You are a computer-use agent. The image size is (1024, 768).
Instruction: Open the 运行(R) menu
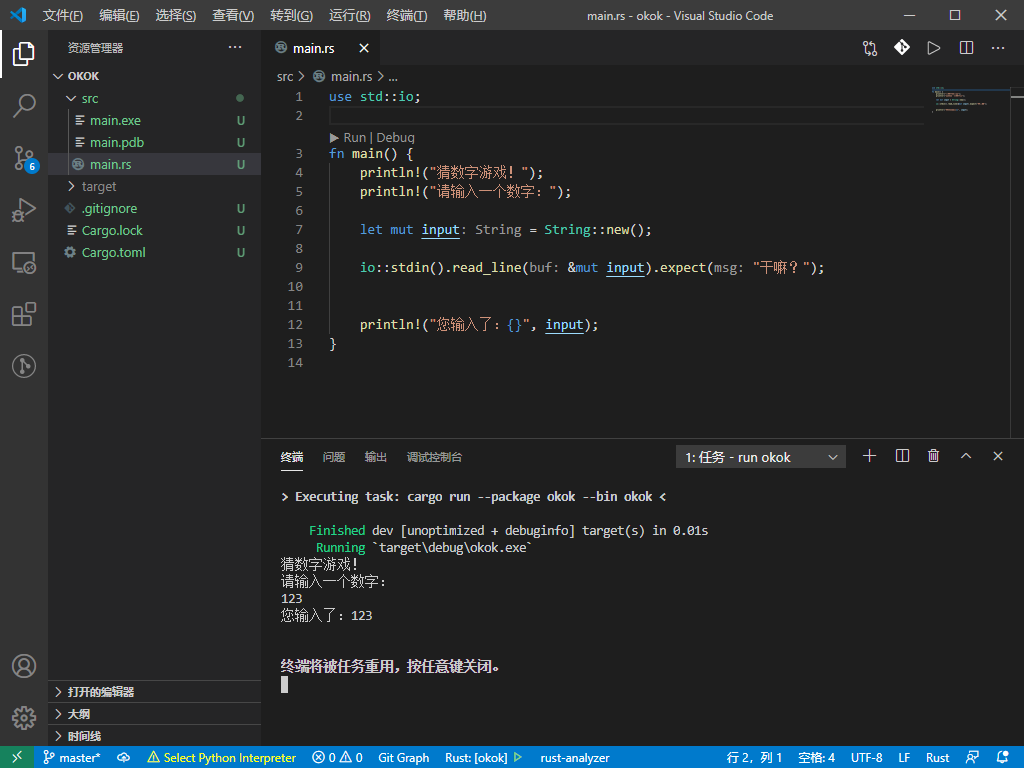pos(349,15)
